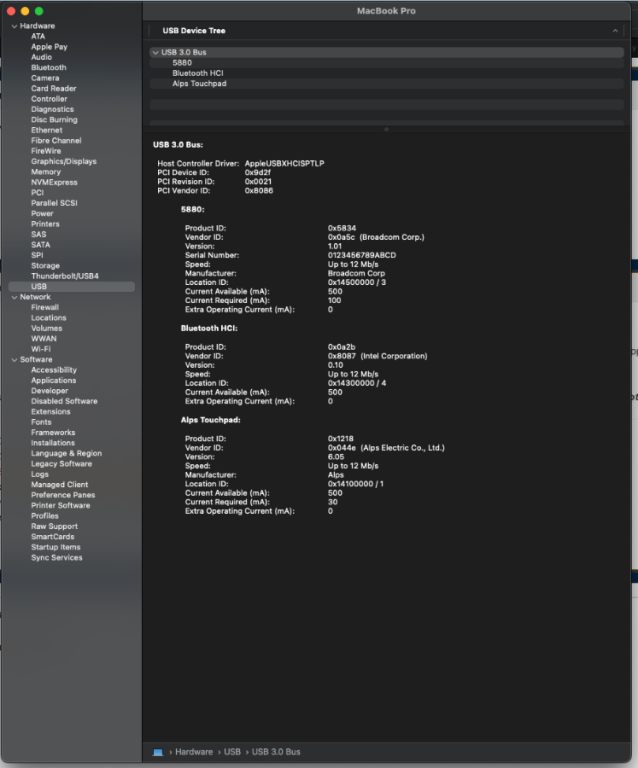Open Applications under Software
Image resolution: width=638 pixels, height=768 pixels.
(53, 381)
